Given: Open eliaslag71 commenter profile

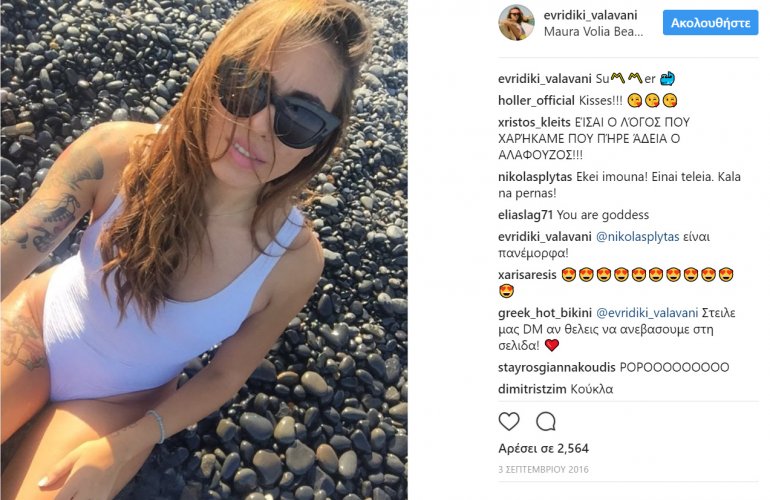Looking at the screenshot, I should [525, 215].
